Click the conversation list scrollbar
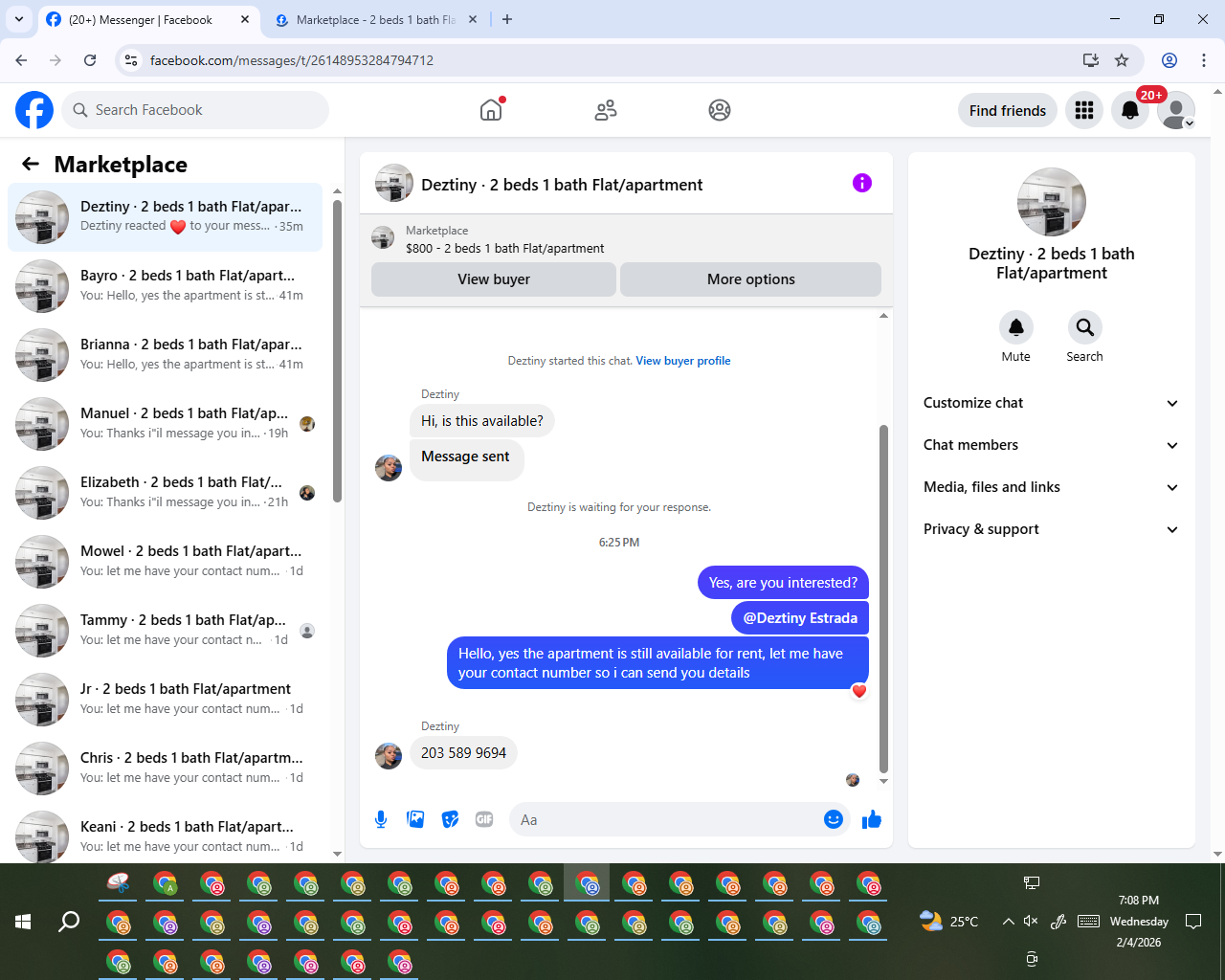1225x980 pixels. point(337,351)
